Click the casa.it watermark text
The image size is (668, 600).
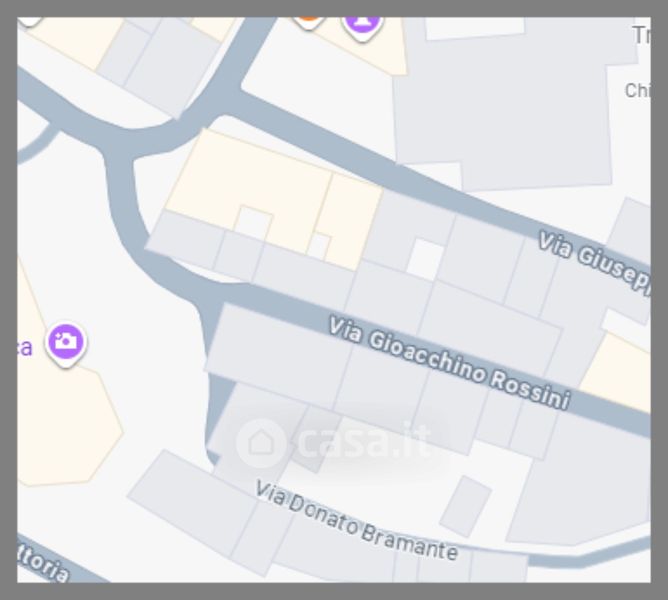click(x=363, y=441)
